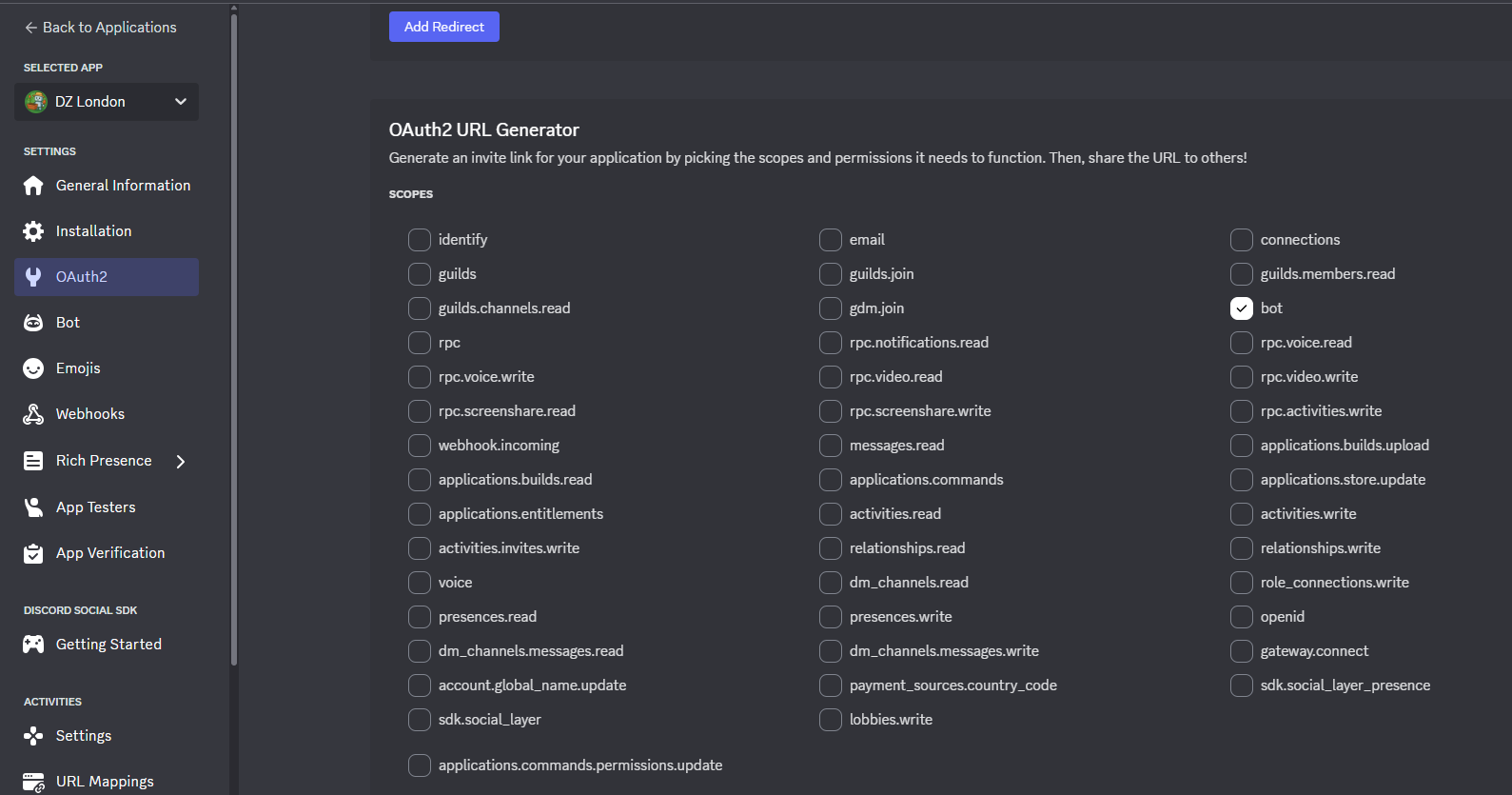Click the Getting Started gamepad icon
Screen dimensions: 1512x795
33,645
